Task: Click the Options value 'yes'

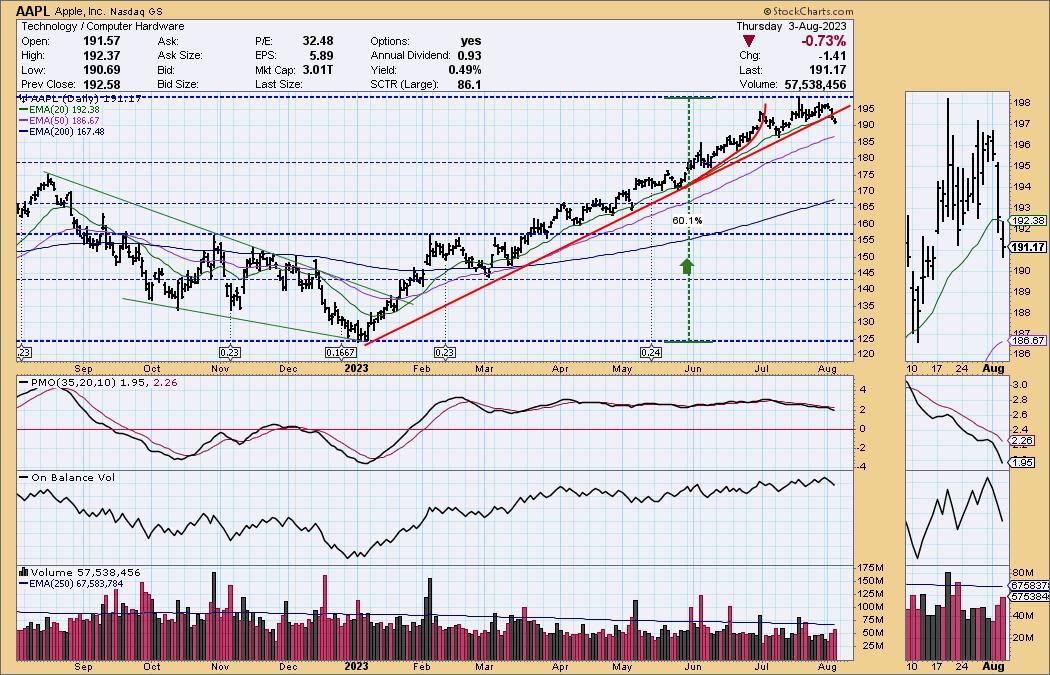Action: pos(471,41)
